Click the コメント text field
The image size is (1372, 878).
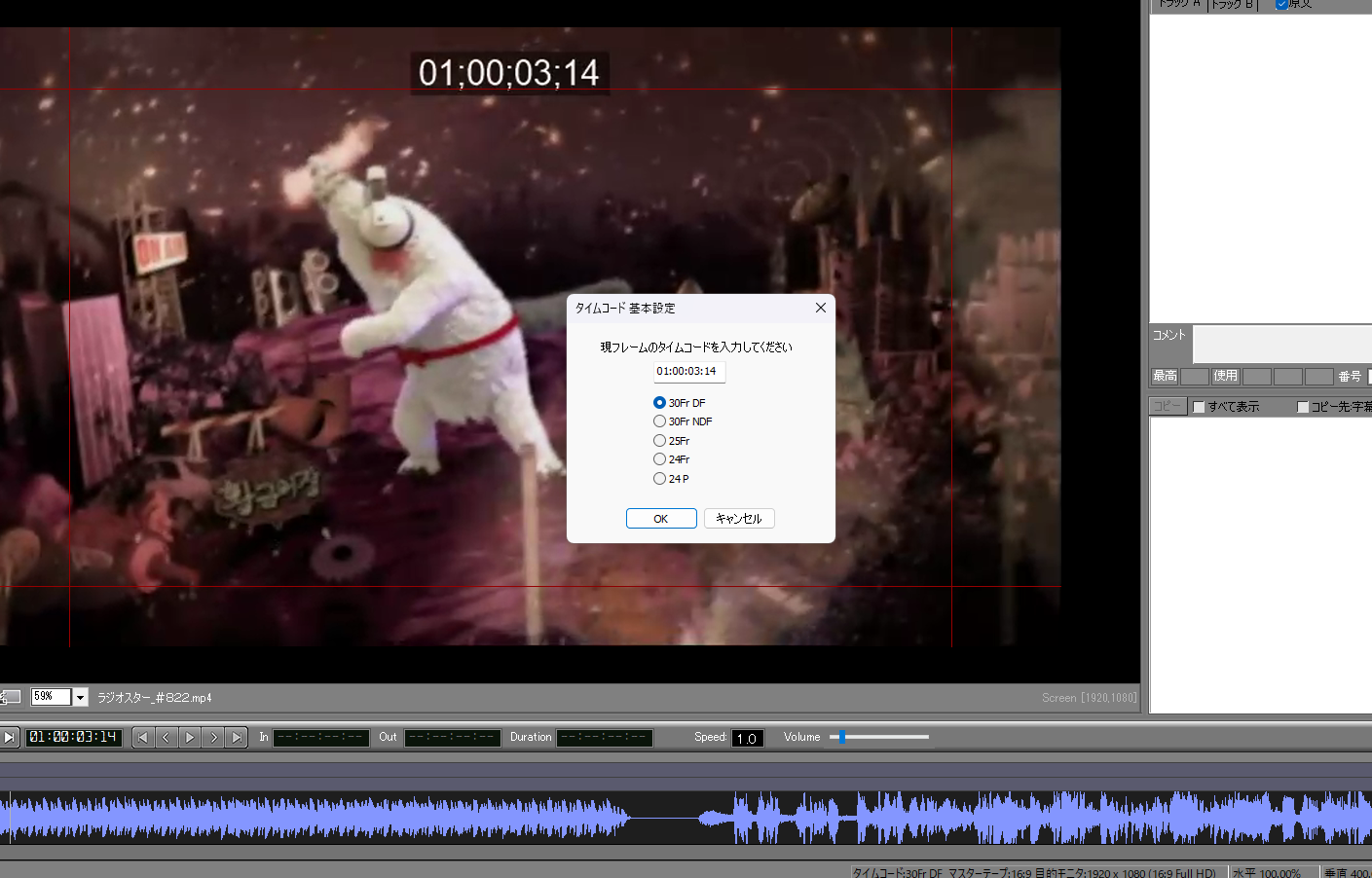1282,344
